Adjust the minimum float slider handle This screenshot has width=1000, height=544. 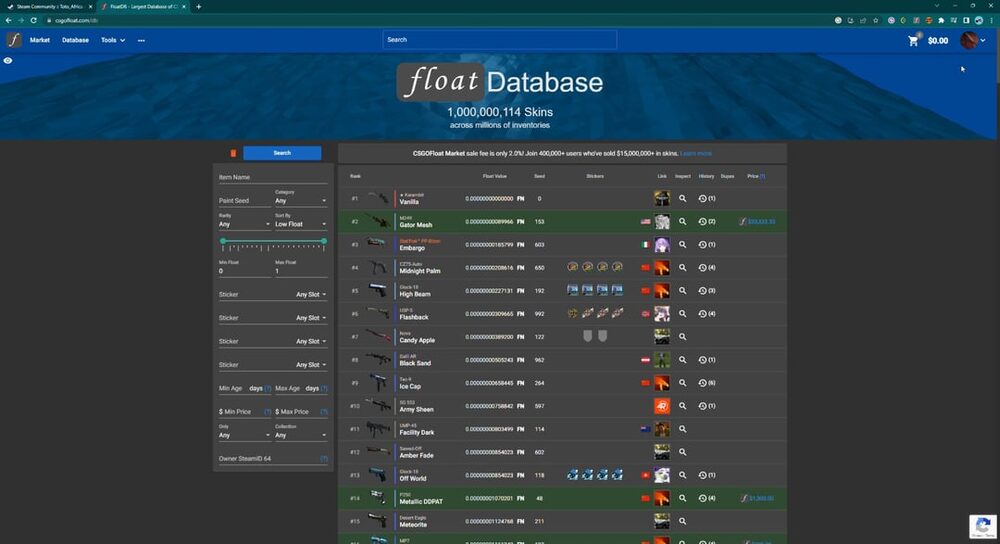[x=223, y=241]
